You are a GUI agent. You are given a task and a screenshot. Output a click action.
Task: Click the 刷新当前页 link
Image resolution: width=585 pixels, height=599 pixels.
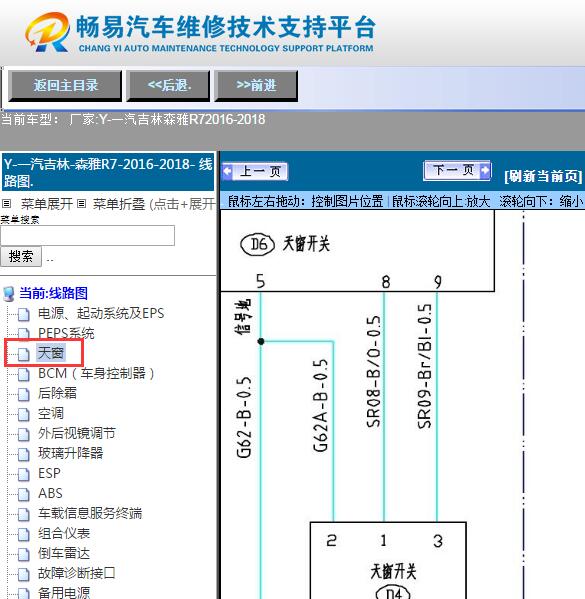click(543, 176)
